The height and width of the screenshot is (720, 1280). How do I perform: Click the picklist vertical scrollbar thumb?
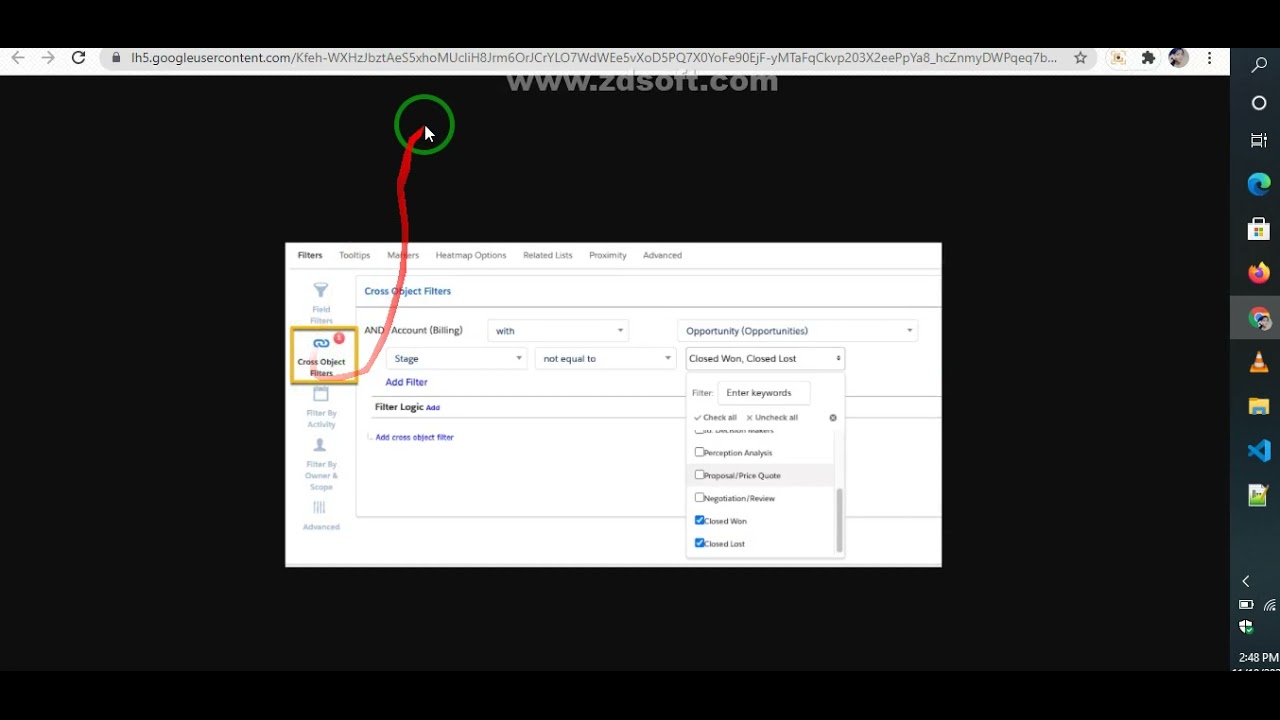tap(839, 520)
